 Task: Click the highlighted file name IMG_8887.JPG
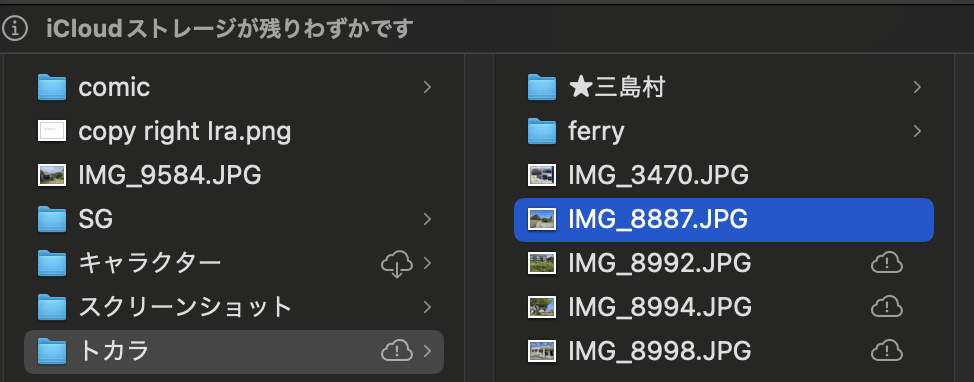coord(658,219)
